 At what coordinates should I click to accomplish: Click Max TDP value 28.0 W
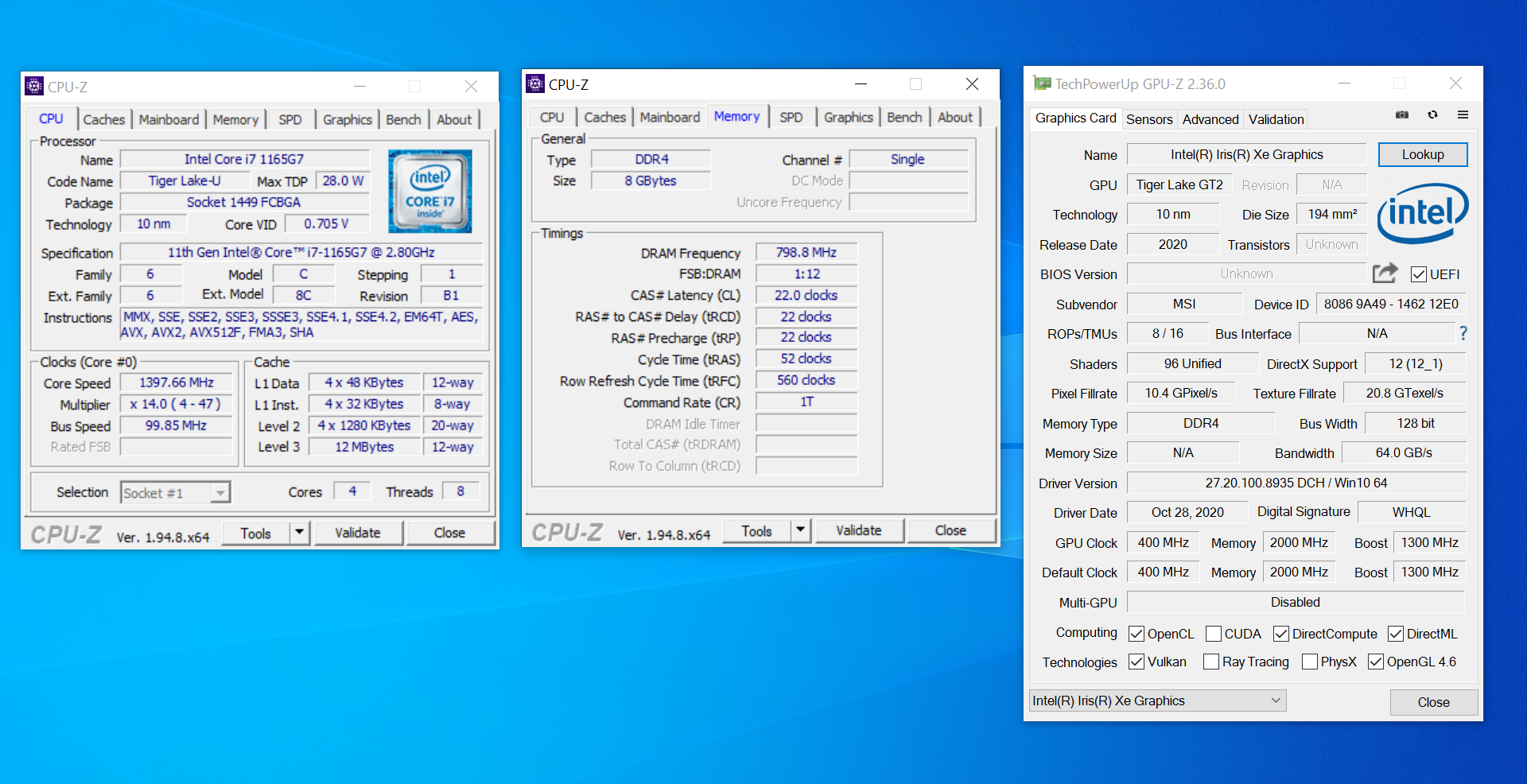pos(343,180)
